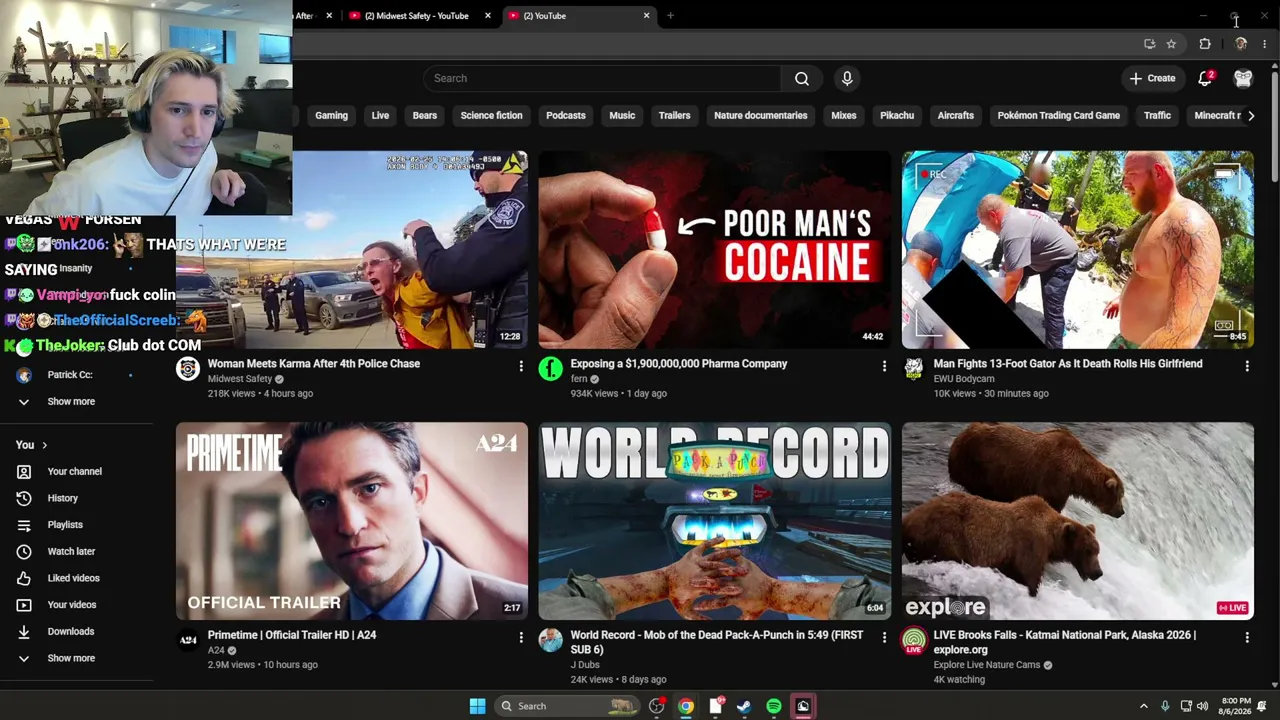Open the J Dubs channel avatar
Screen dimensions: 1280x720
click(551, 641)
